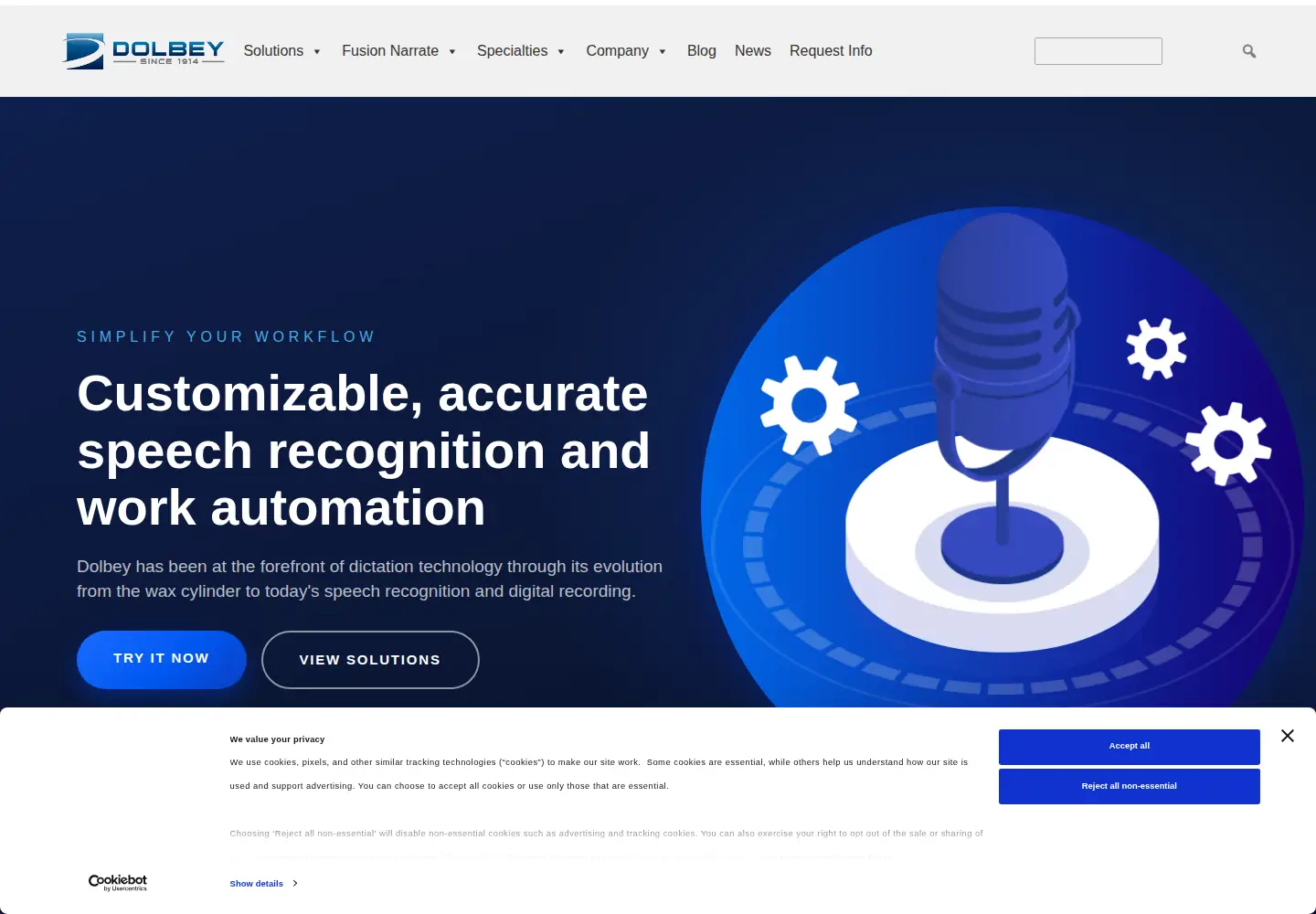Expand cookie details chevron
Screen dimensions: 1316x914
(x=295, y=884)
